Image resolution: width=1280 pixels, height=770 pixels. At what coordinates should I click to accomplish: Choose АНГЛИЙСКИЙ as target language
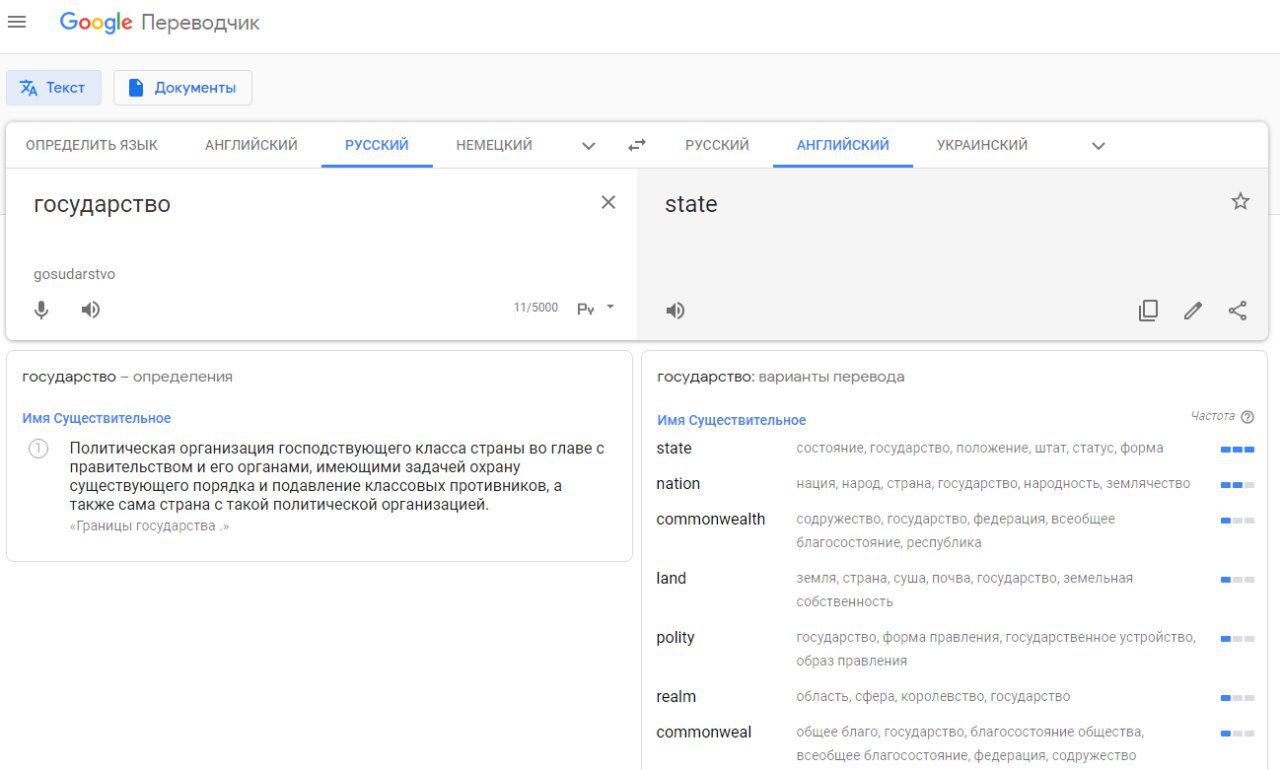(843, 145)
